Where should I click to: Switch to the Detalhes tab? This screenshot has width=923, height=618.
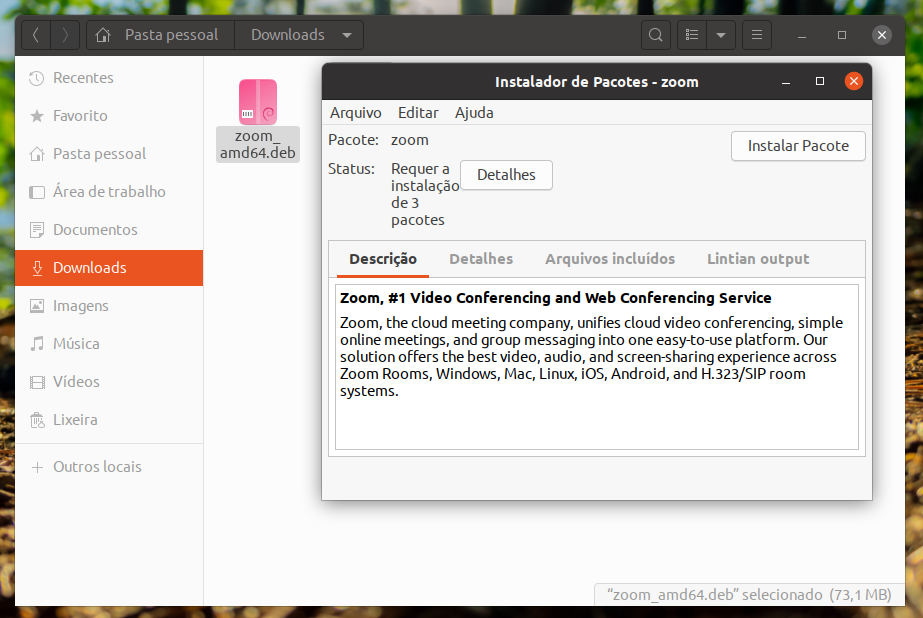tap(481, 259)
